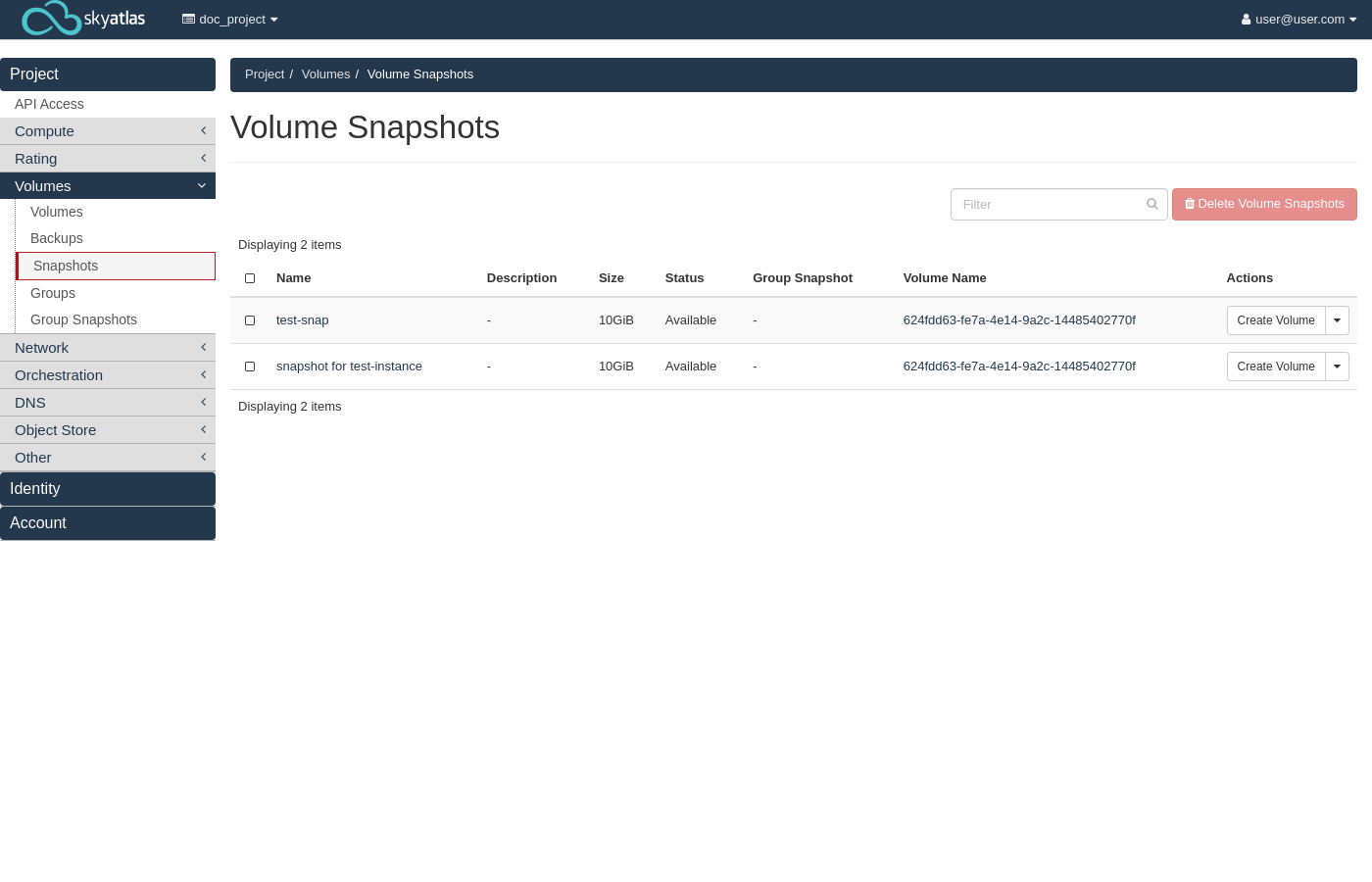
Task: Click the Delete Volume Snapshots button
Action: click(1264, 204)
